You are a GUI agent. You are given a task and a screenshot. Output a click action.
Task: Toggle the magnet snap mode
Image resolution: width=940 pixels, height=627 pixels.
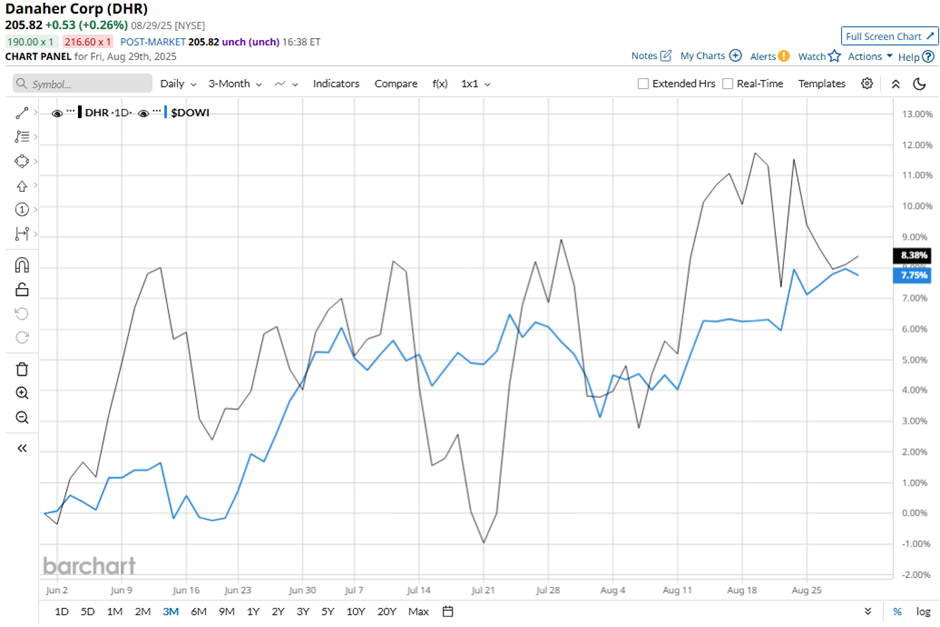pyautogui.click(x=22, y=266)
